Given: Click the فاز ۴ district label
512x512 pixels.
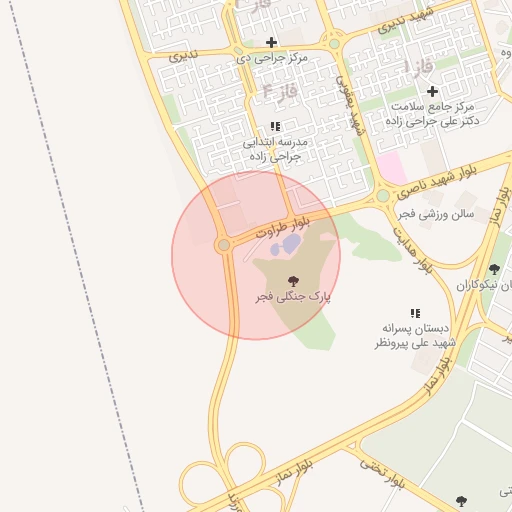Looking at the screenshot, I should [x=280, y=91].
